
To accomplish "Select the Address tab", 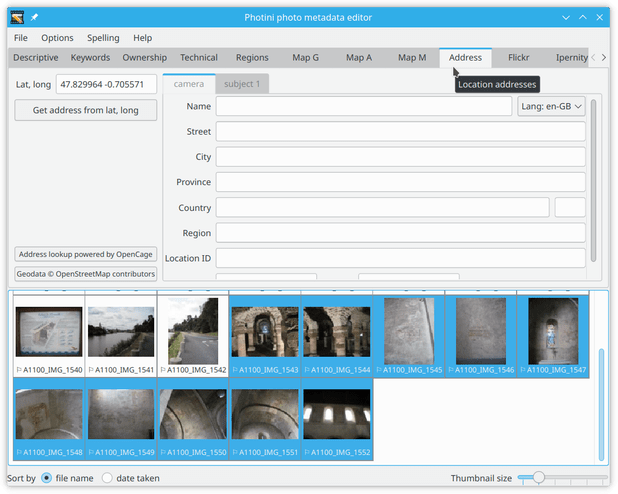I will point(465,58).
